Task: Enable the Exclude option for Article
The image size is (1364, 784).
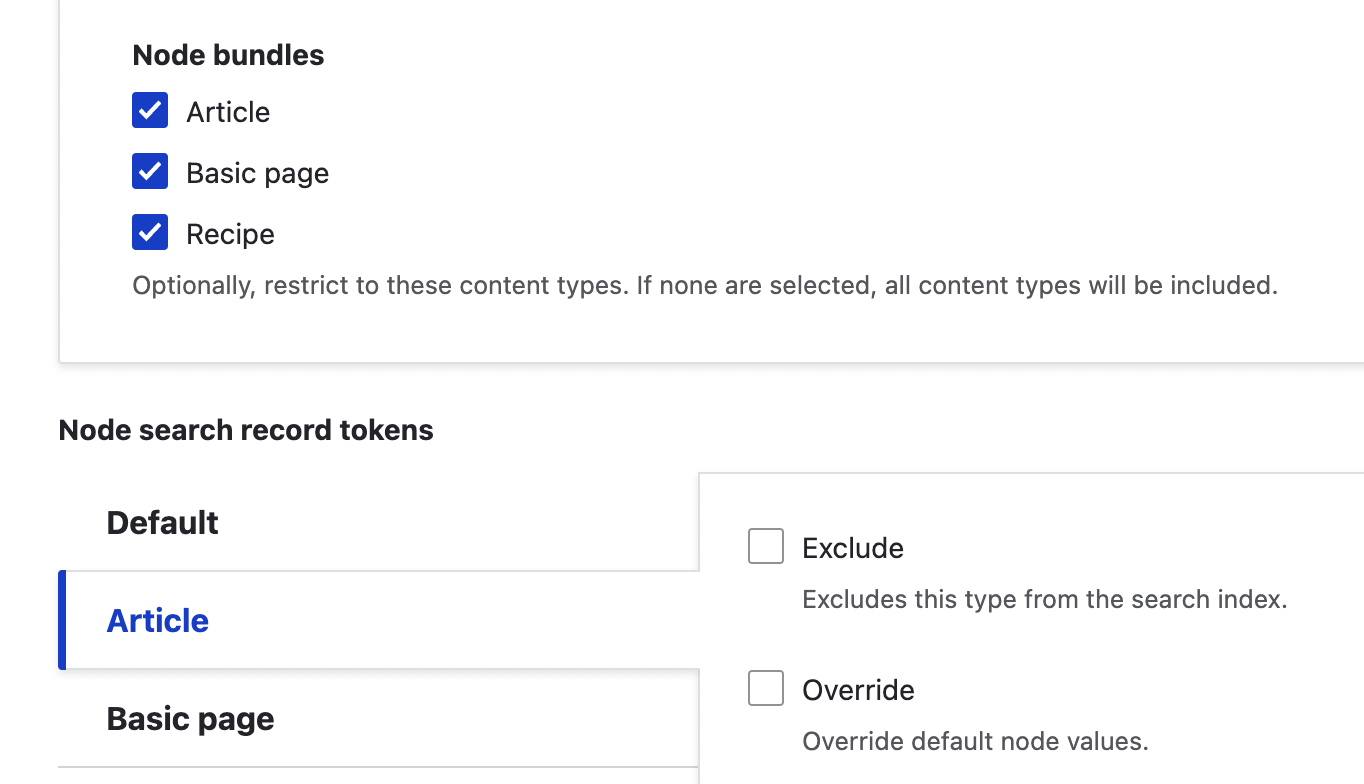Action: [765, 546]
